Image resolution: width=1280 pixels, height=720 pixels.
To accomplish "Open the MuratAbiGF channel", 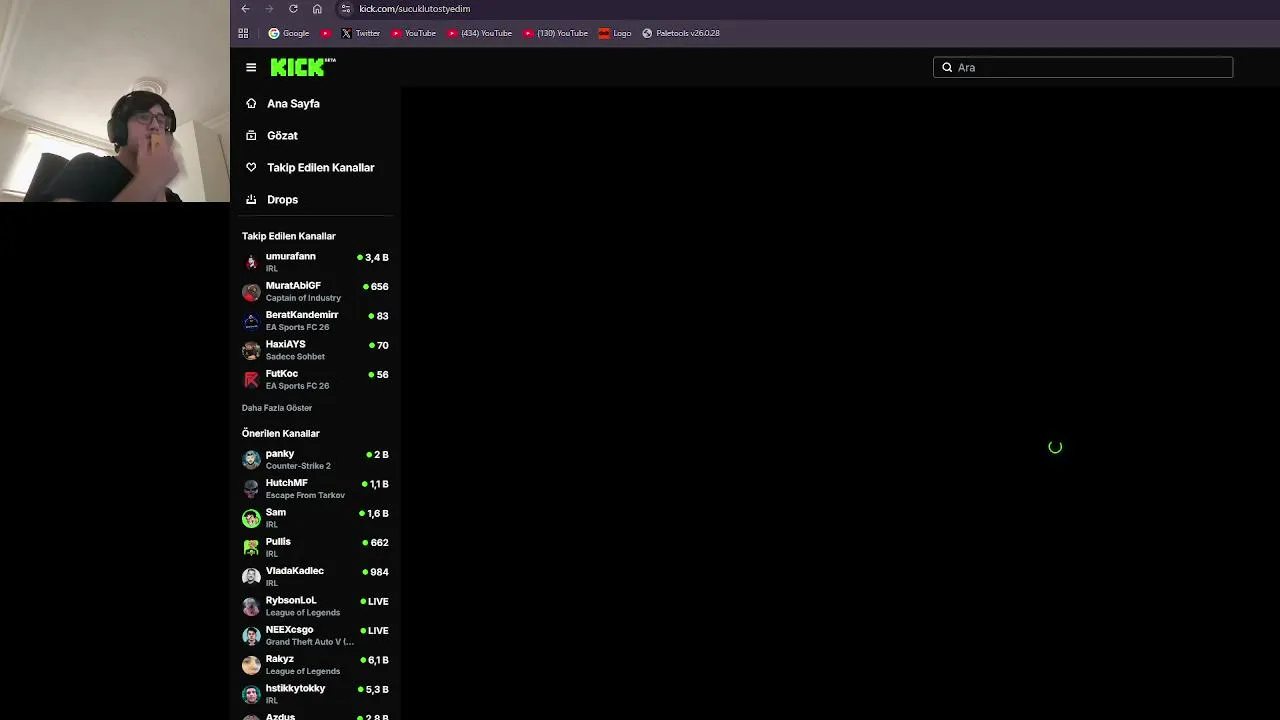I will [316, 291].
